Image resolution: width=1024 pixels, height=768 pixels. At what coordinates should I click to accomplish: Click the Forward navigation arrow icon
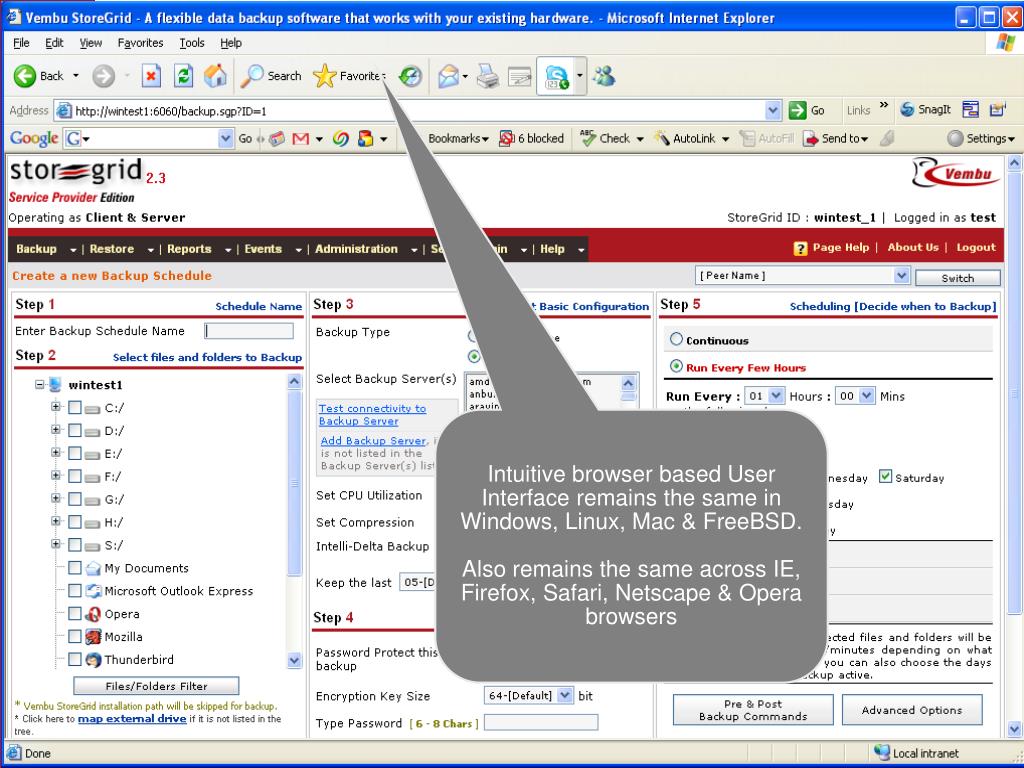pos(103,76)
